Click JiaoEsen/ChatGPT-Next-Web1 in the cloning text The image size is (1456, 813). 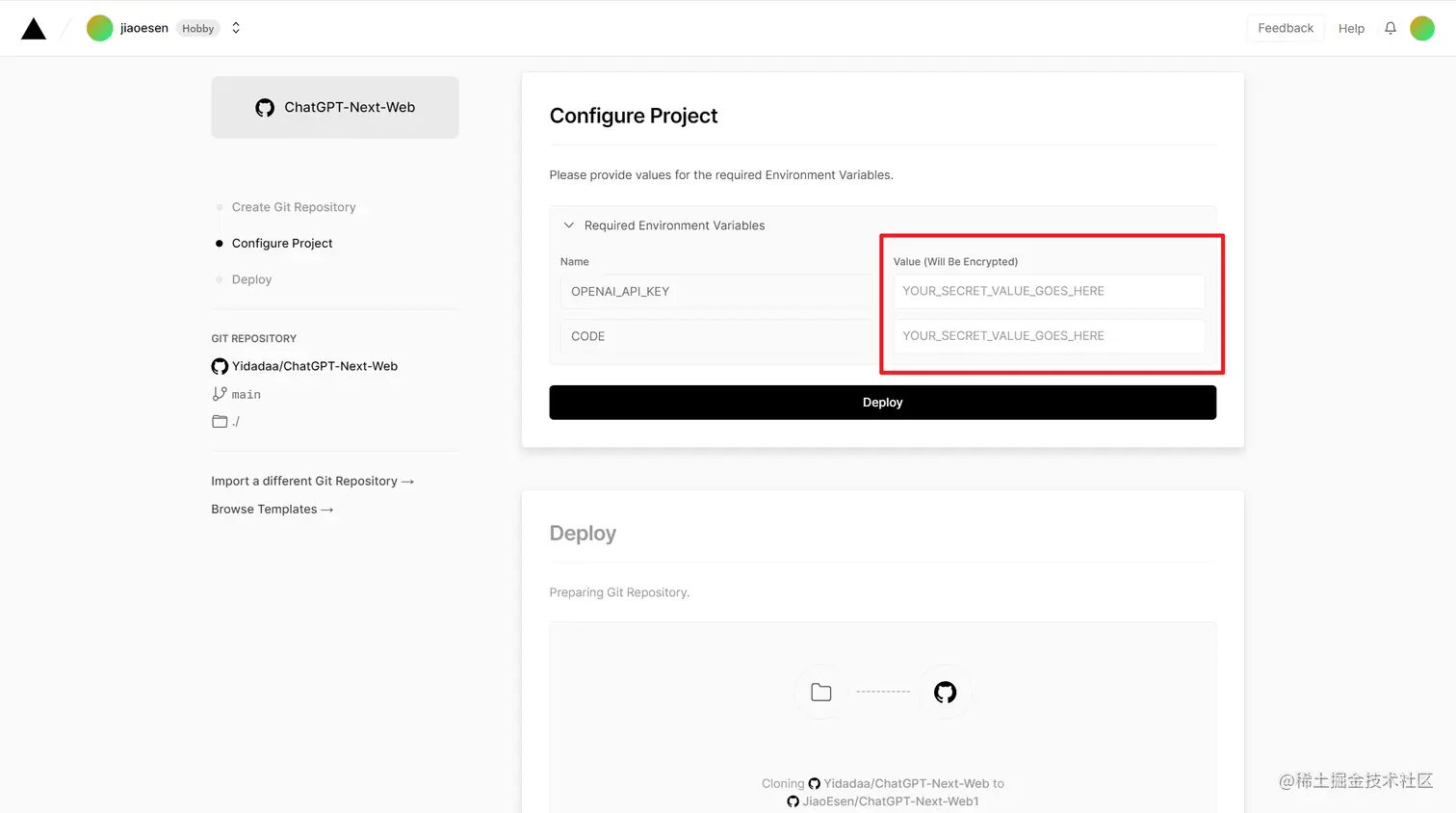[x=891, y=801]
